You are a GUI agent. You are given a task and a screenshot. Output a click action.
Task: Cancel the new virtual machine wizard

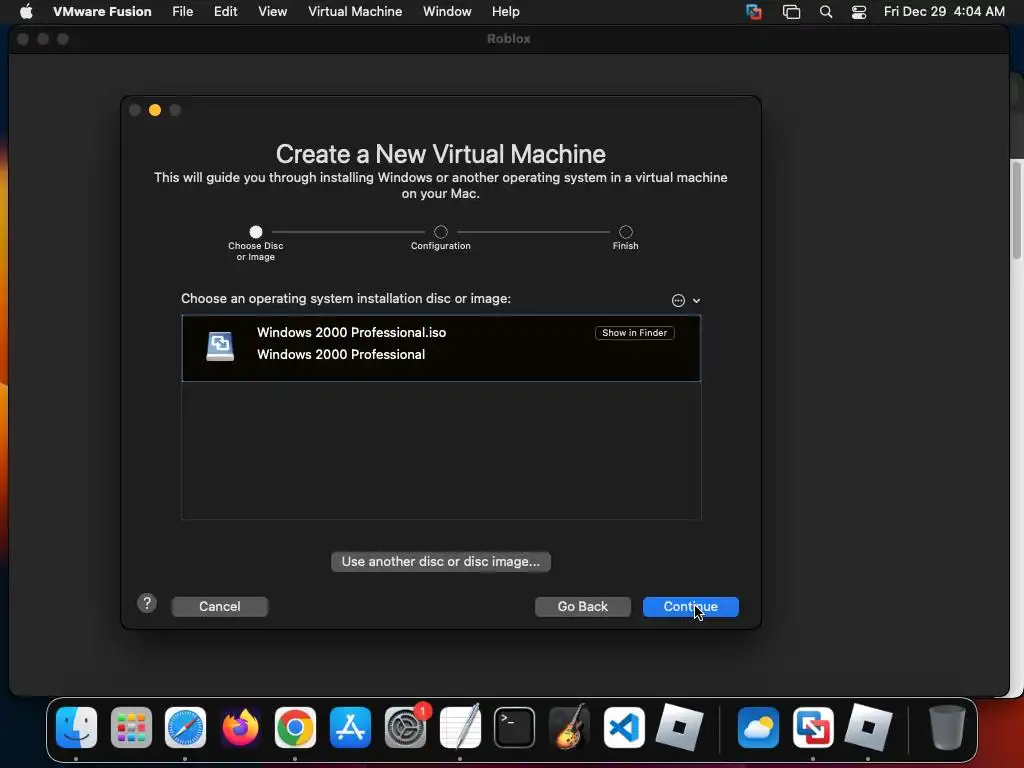(219, 607)
